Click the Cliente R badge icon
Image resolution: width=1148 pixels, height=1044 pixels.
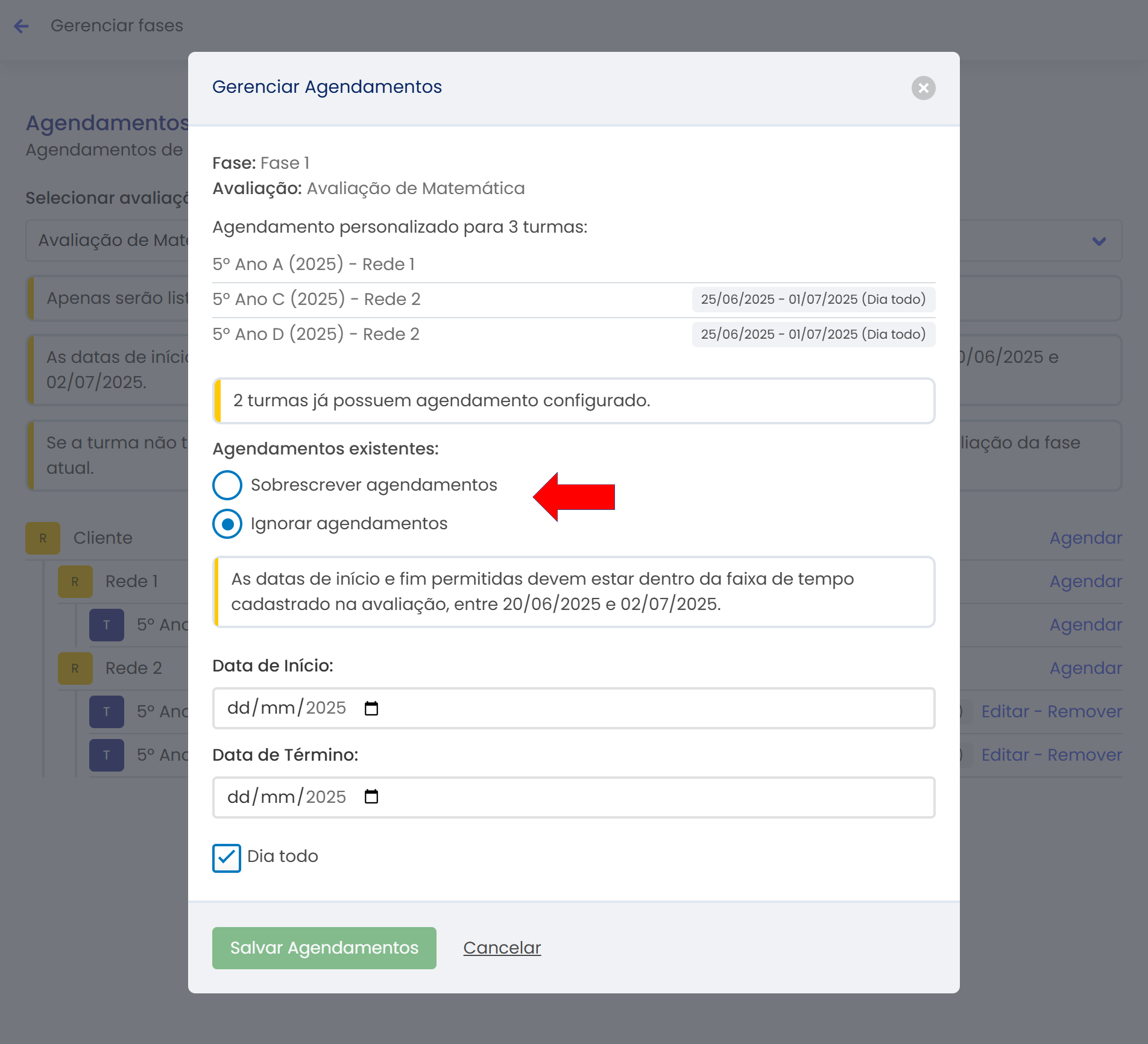click(x=43, y=538)
